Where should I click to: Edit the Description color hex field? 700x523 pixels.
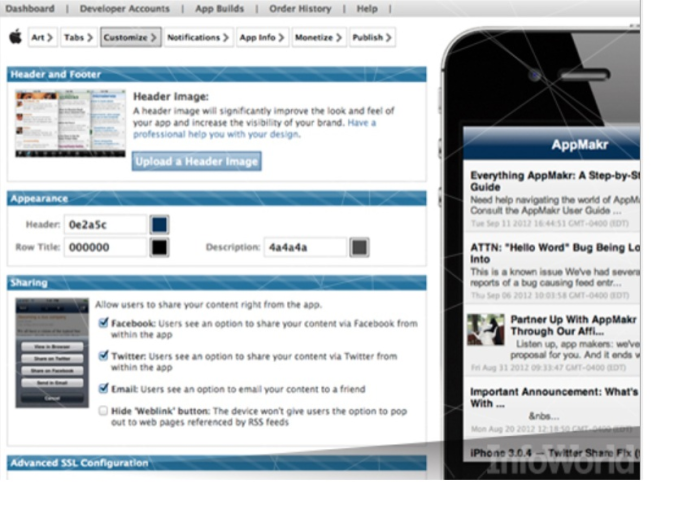click(x=305, y=247)
